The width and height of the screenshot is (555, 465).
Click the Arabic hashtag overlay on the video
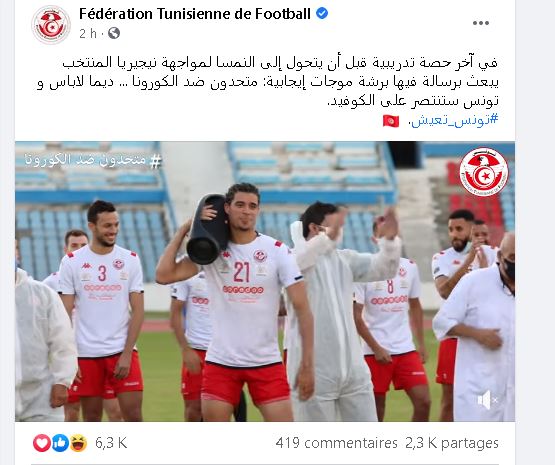93,160
